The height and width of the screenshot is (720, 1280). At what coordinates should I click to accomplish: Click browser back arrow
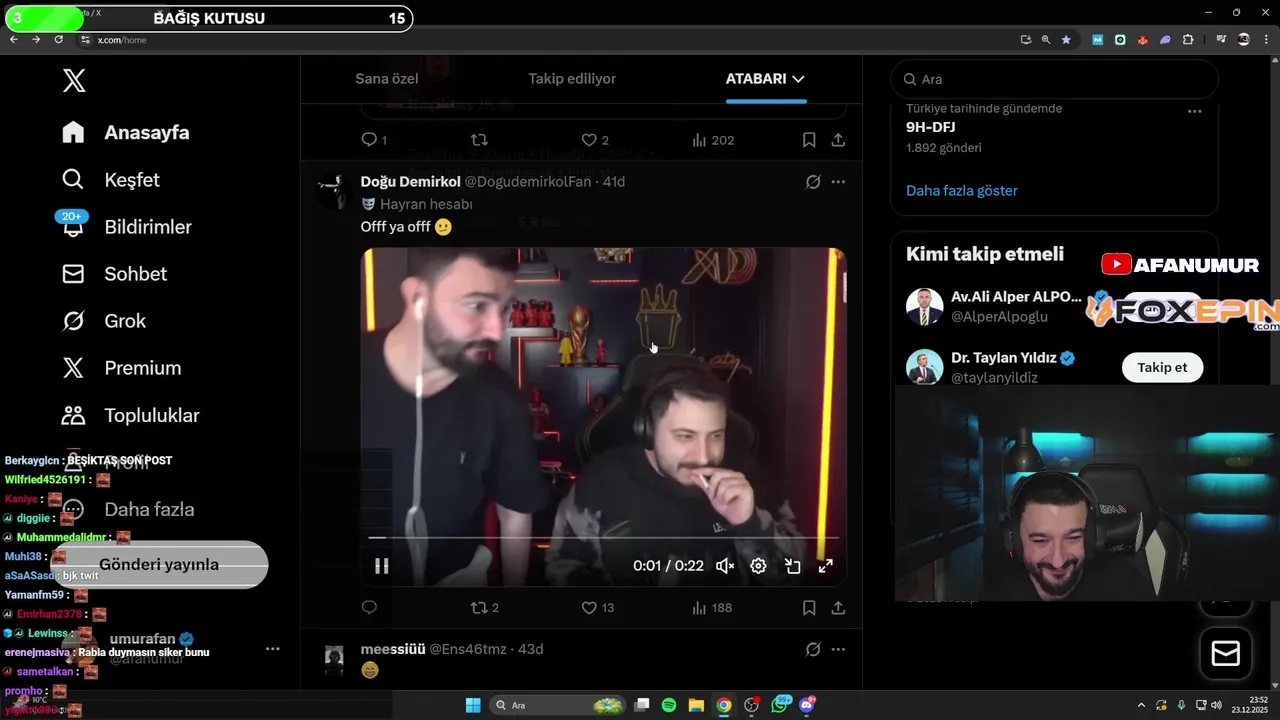tap(13, 39)
